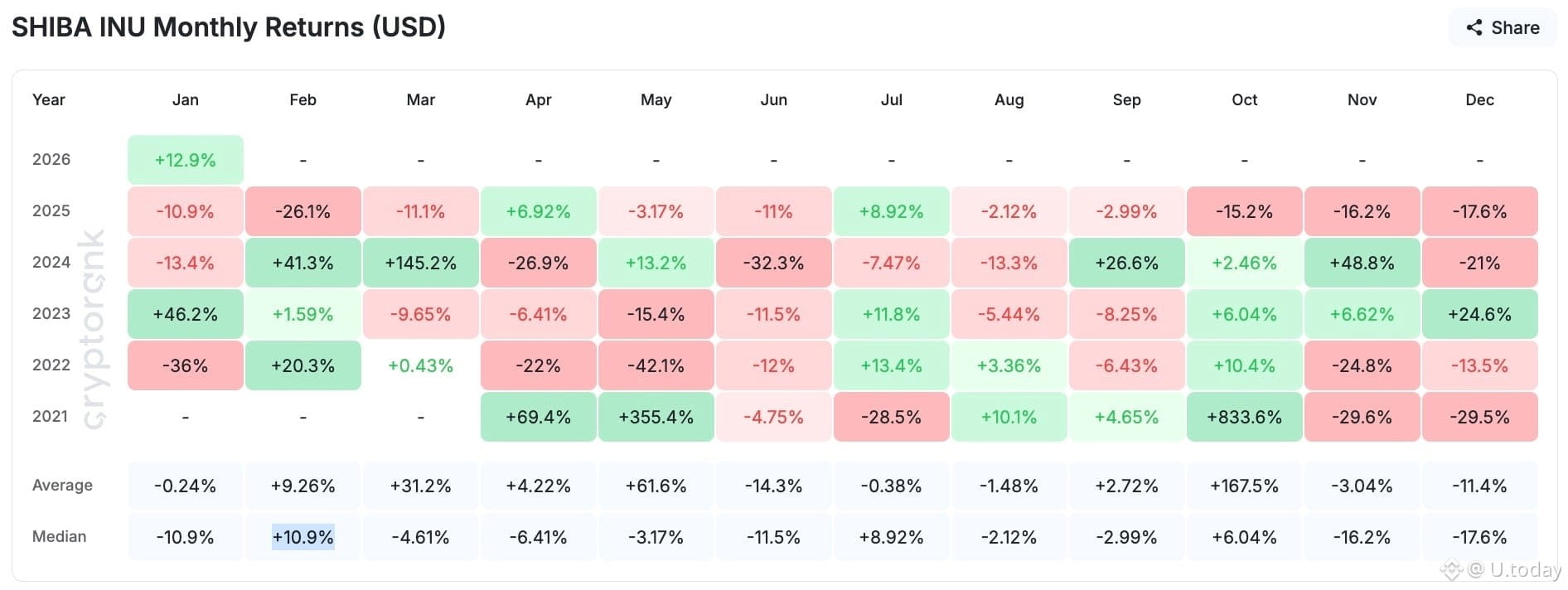The width and height of the screenshot is (1568, 590).
Task: Click the January 2022 -36% cell
Action: [186, 365]
